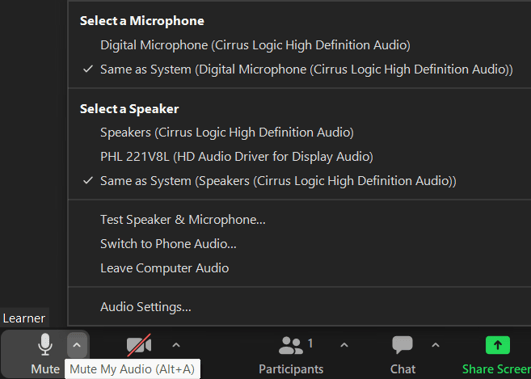Expand the arrow next to Chat

tap(436, 345)
